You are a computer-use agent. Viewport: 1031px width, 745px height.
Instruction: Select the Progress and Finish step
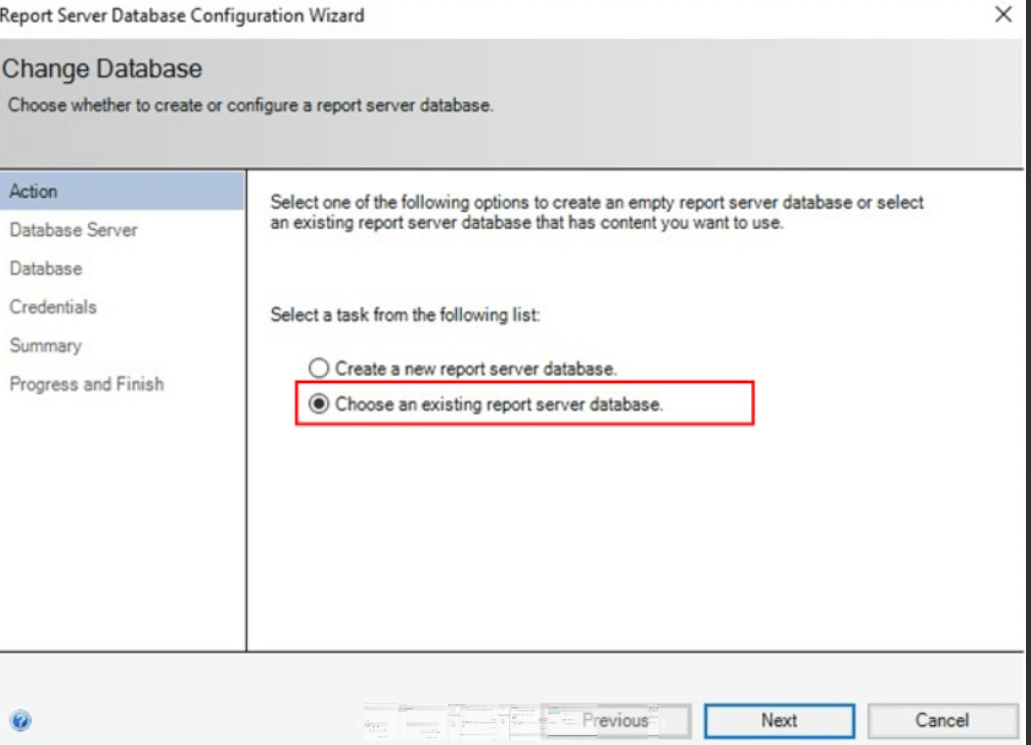coord(86,384)
